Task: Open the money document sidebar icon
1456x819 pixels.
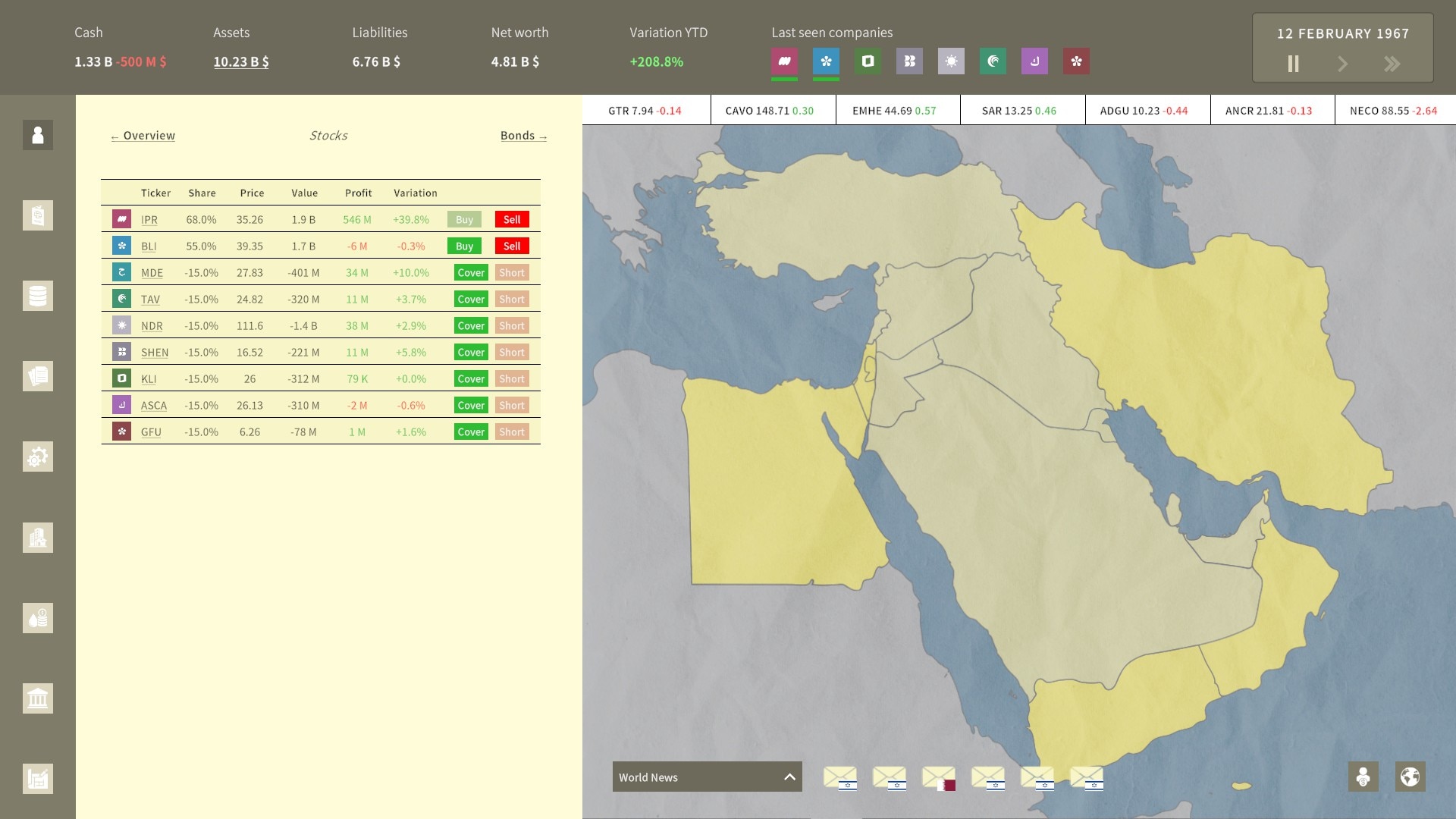Action: pyautogui.click(x=38, y=215)
